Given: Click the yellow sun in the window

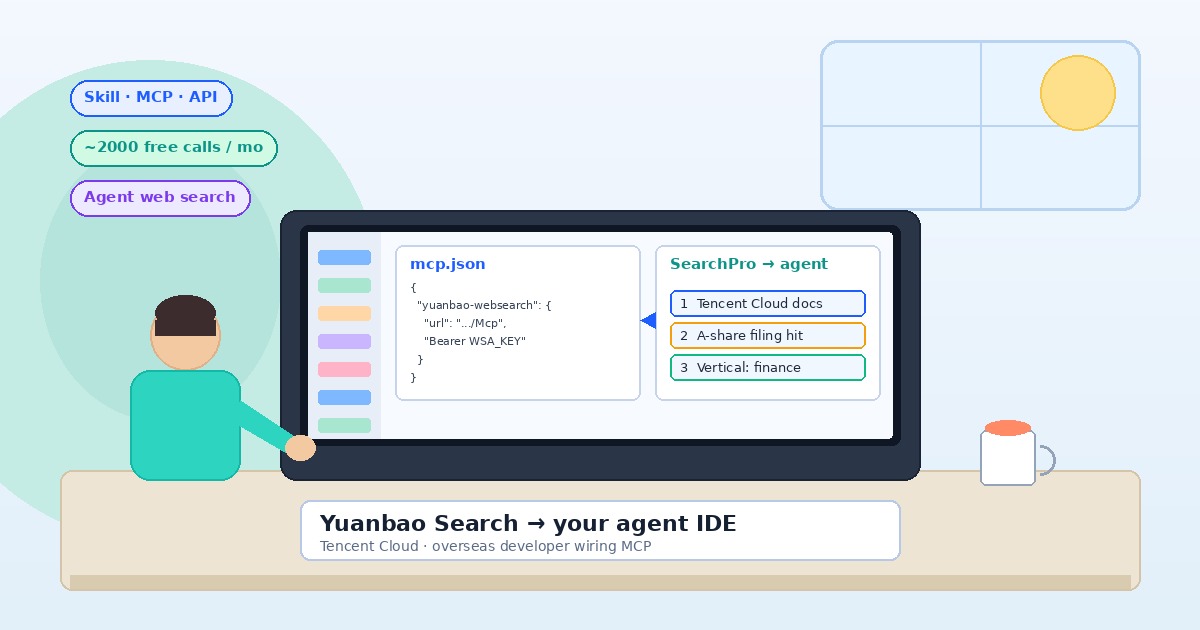Looking at the screenshot, I should [1078, 93].
